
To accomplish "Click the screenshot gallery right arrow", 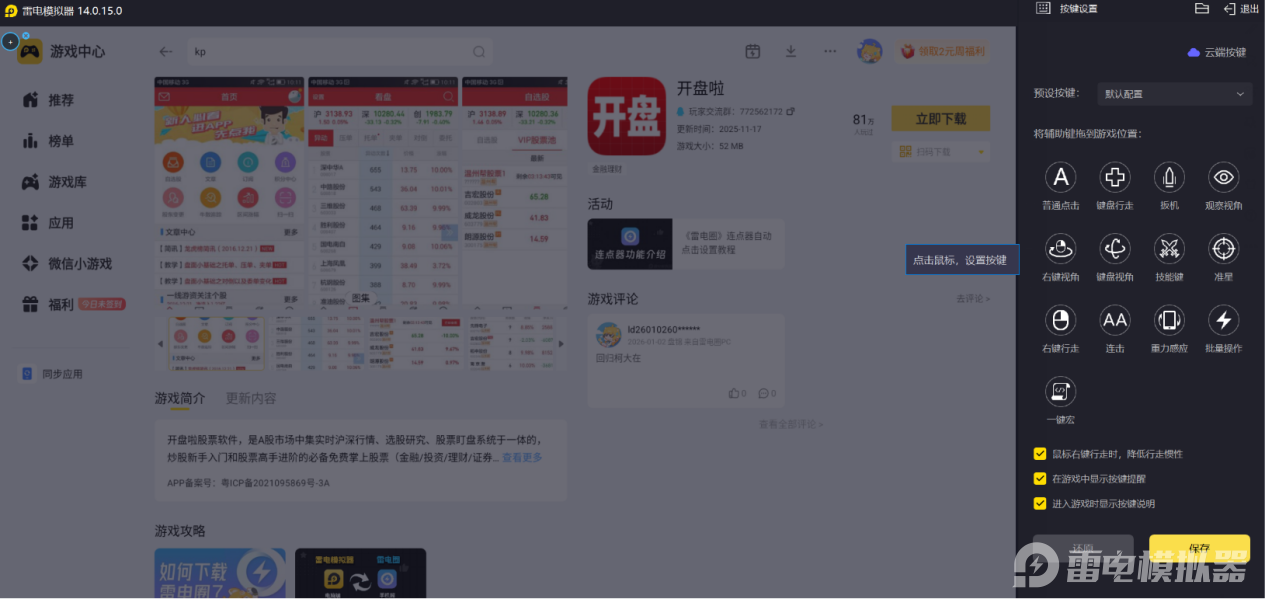I will [x=563, y=343].
